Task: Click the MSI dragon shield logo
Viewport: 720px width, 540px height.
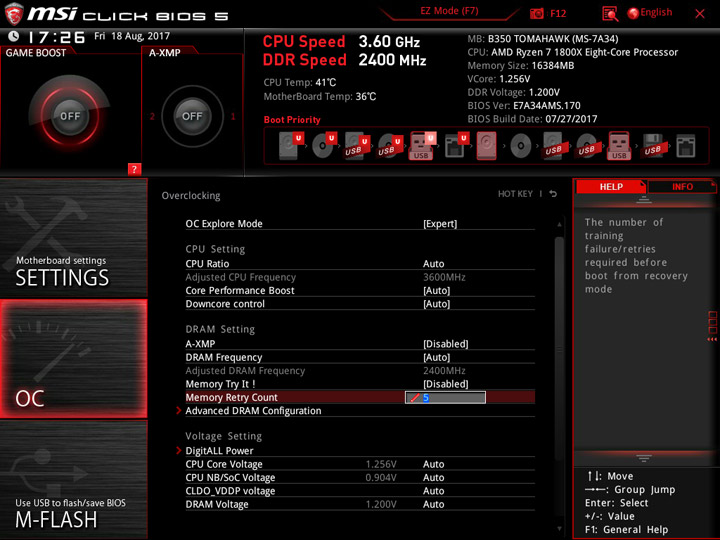Action: pos(14,14)
